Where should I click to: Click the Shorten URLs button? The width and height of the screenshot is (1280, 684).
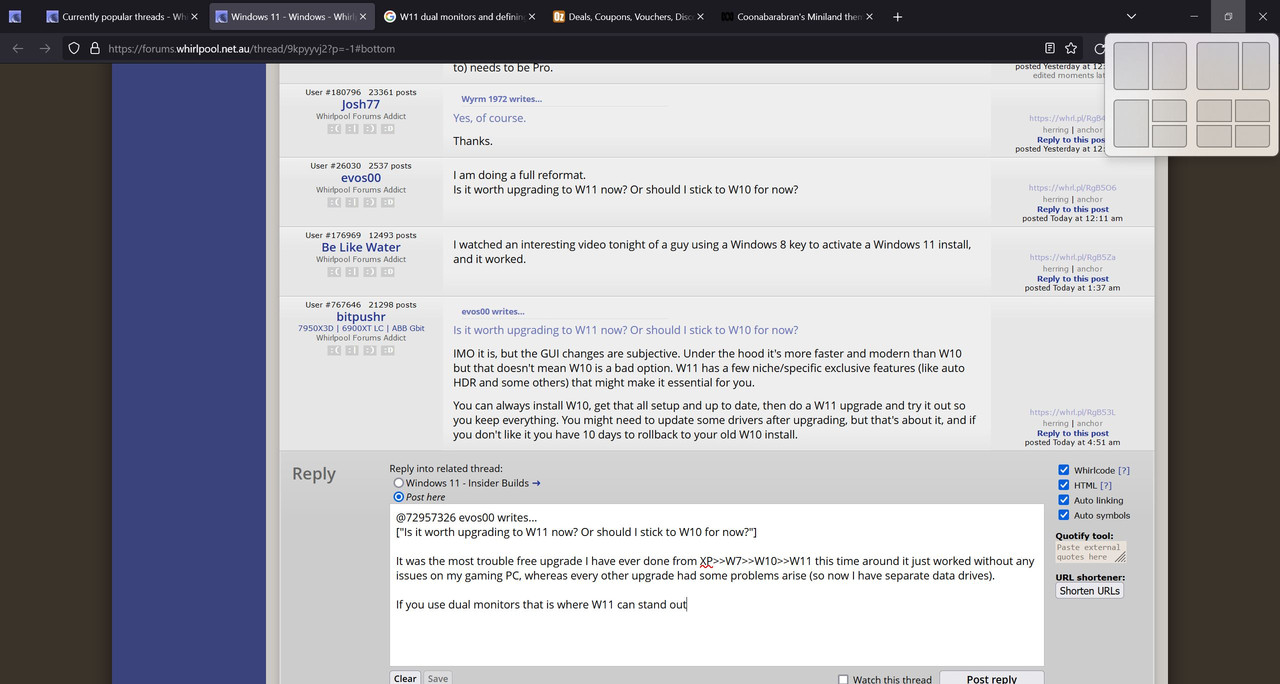click(1090, 591)
